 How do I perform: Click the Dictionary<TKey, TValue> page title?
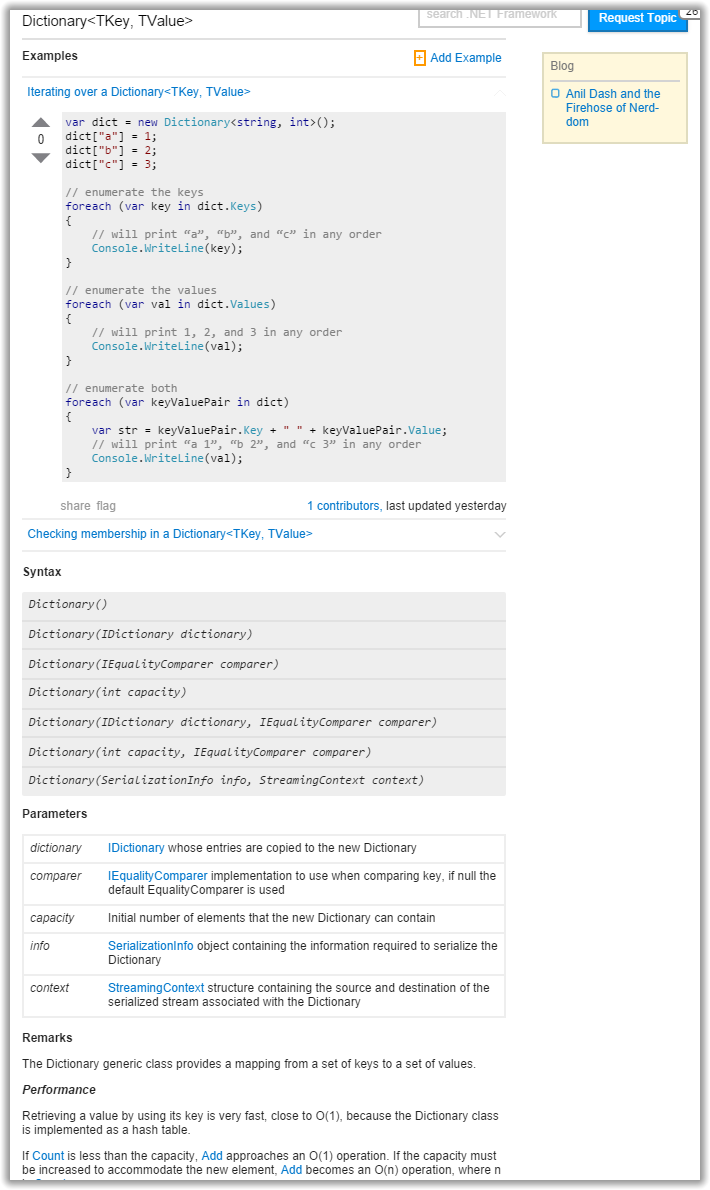coord(107,21)
